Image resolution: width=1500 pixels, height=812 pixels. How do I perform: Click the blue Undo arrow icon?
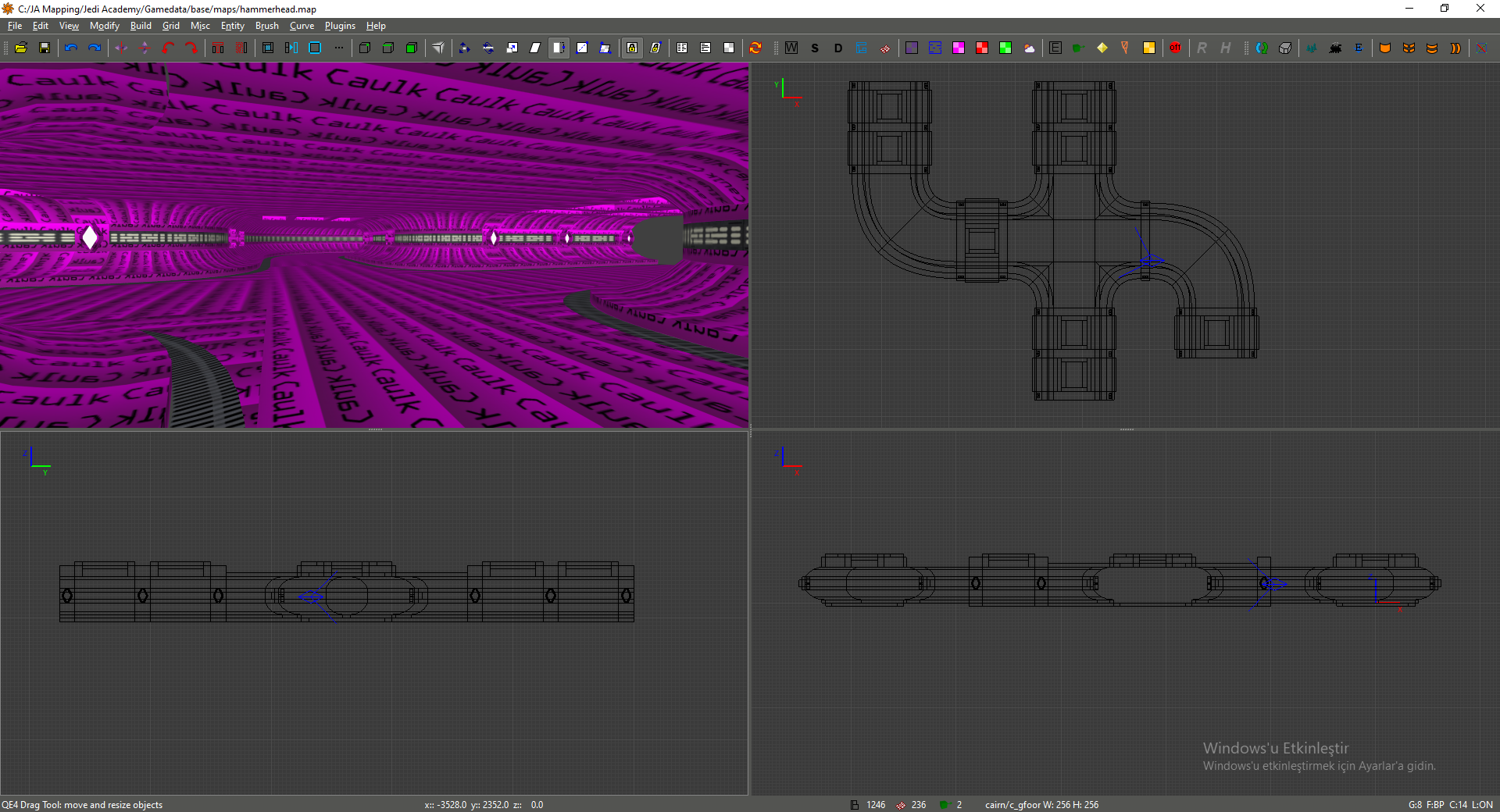click(x=71, y=48)
